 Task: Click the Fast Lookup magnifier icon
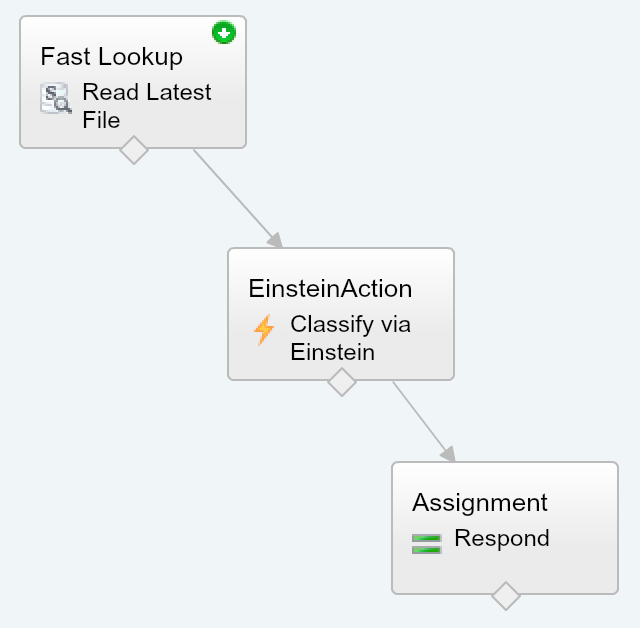point(56,99)
